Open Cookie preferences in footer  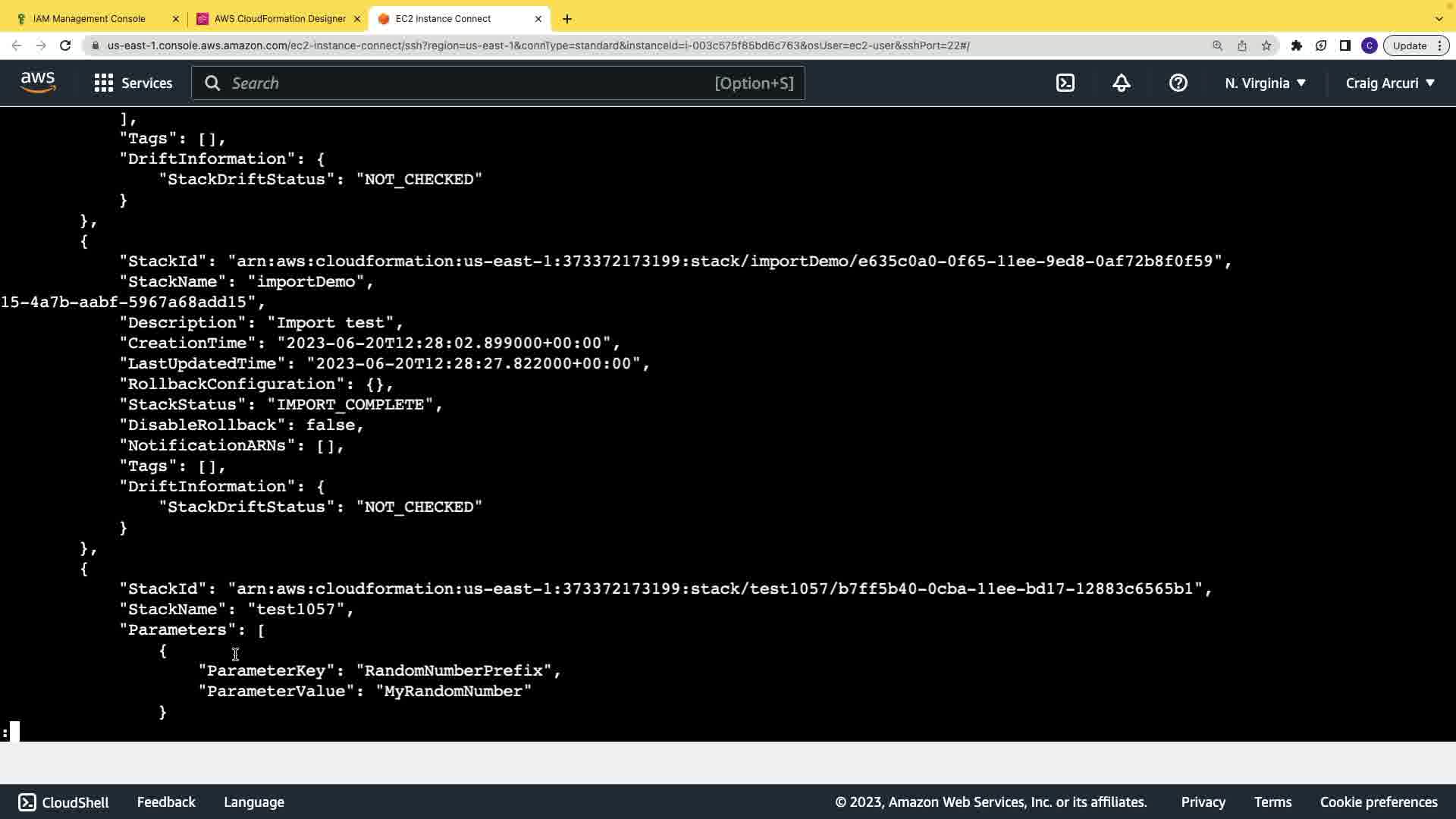click(x=1378, y=802)
